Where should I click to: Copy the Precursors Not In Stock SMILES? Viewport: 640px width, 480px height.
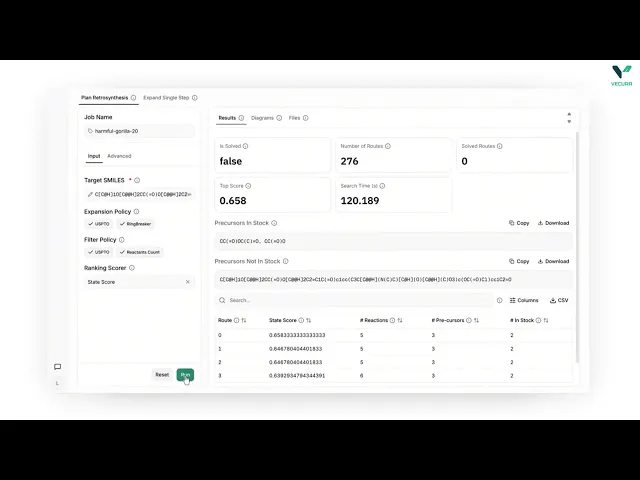pyautogui.click(x=519, y=261)
